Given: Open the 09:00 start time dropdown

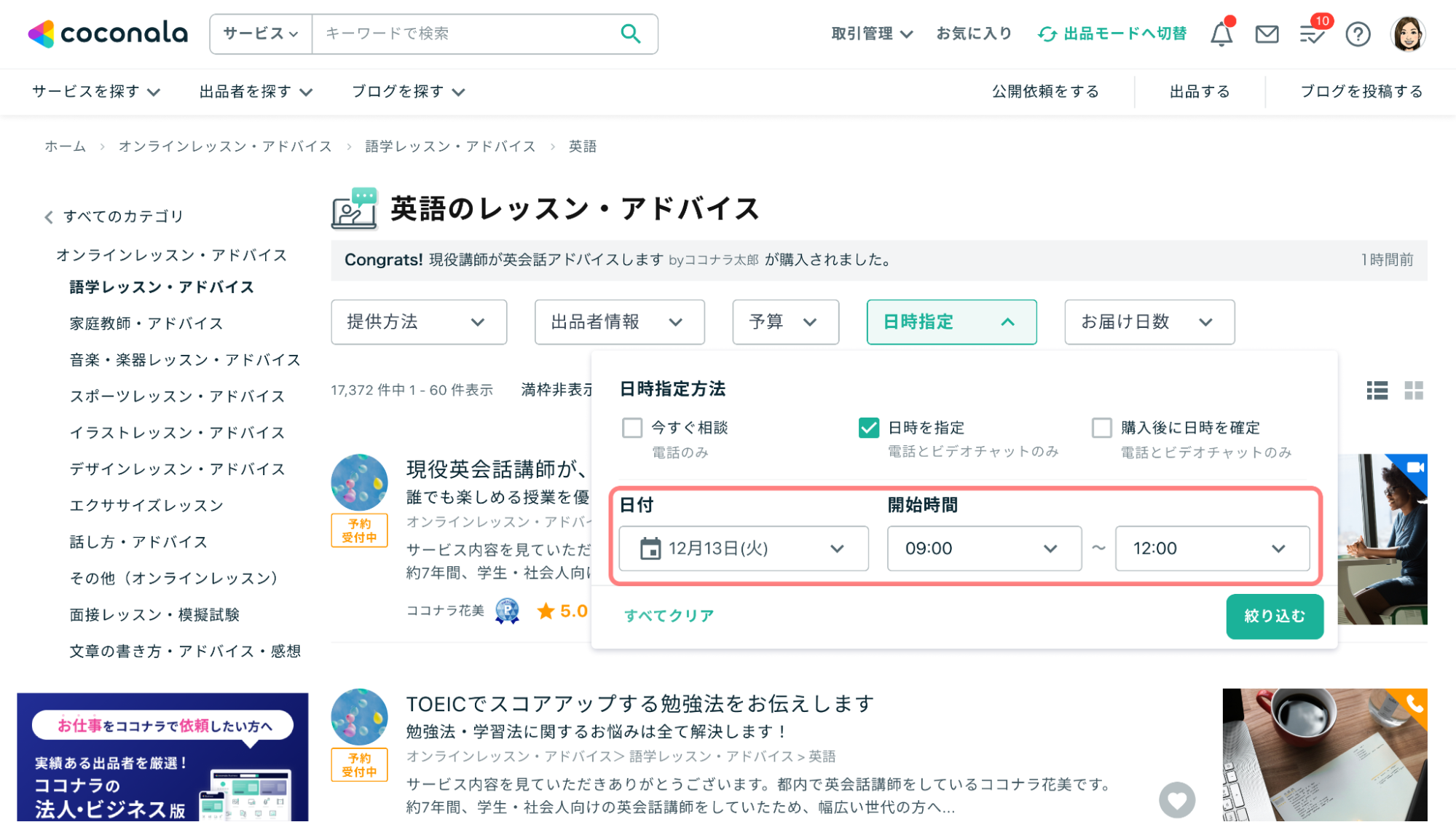Looking at the screenshot, I should (x=983, y=549).
